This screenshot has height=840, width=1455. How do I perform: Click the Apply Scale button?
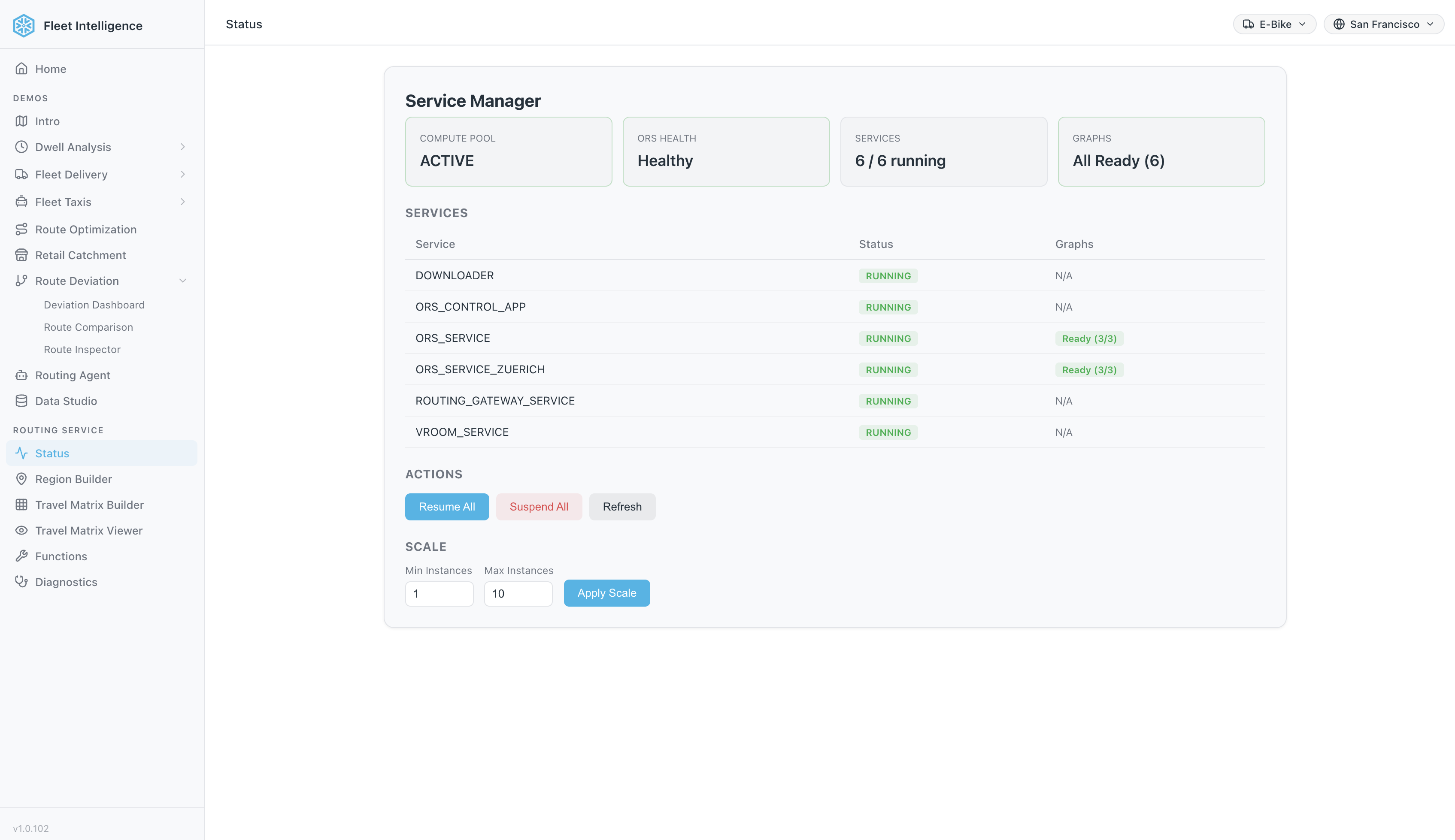coord(606,593)
